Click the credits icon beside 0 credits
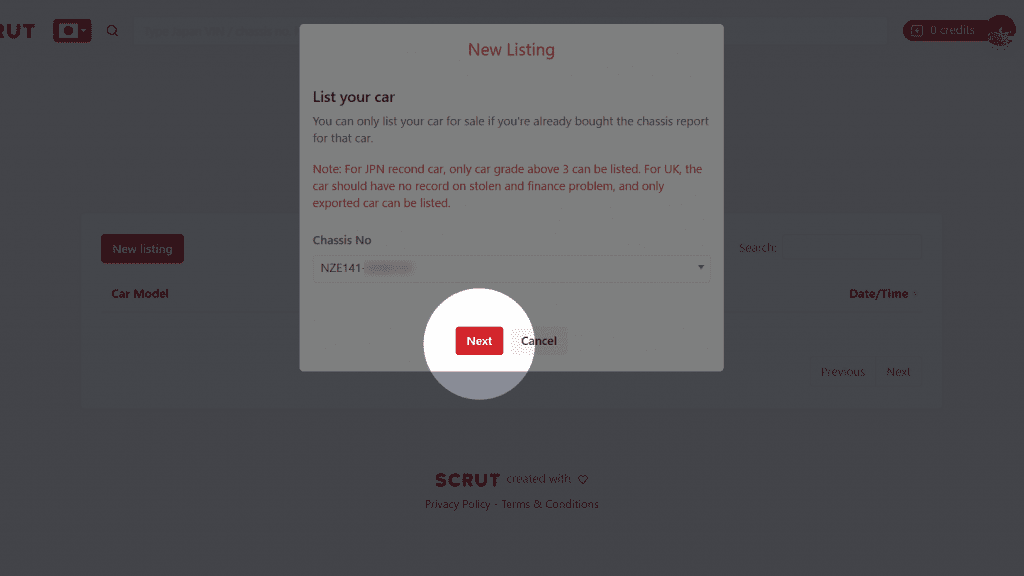 [x=917, y=31]
